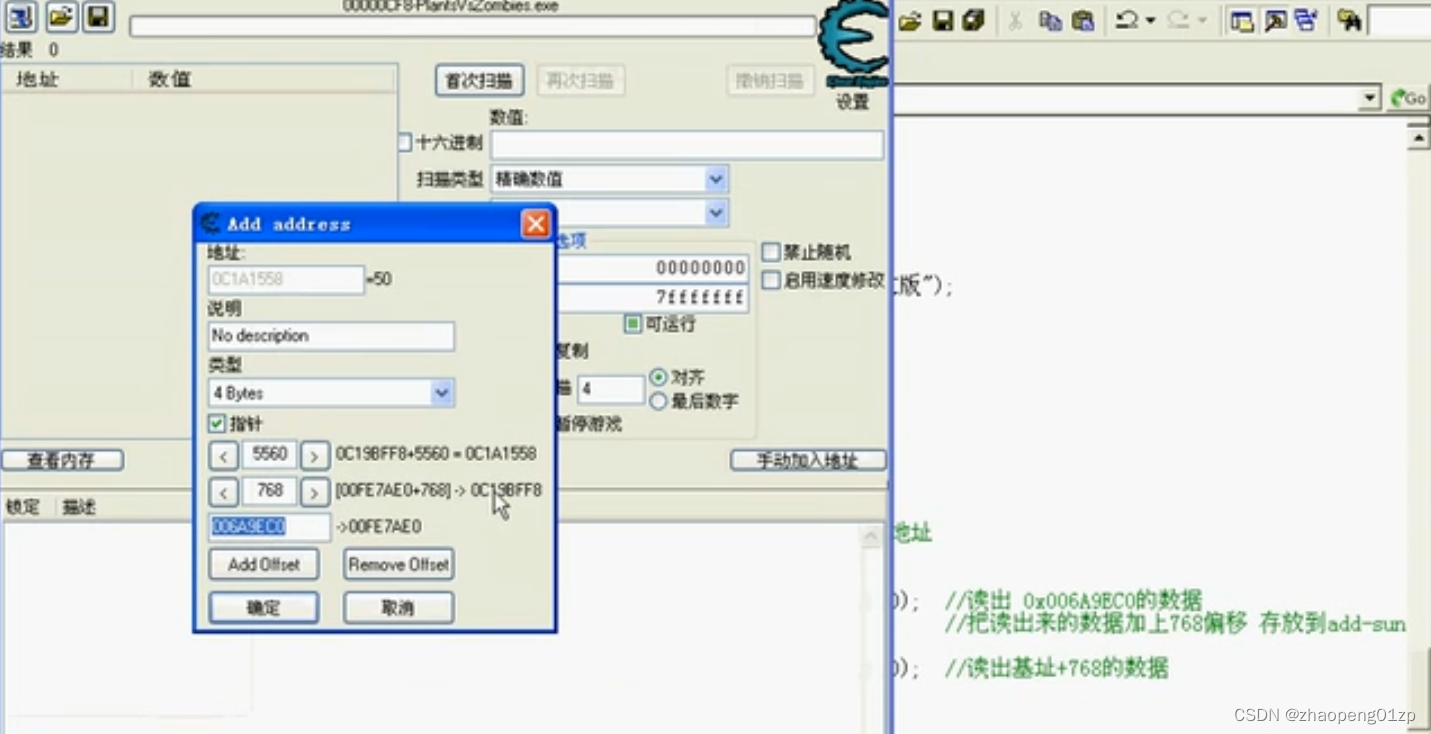Click the open folder icon in the IDE toolbar
The width and height of the screenshot is (1431, 734).
[x=909, y=21]
